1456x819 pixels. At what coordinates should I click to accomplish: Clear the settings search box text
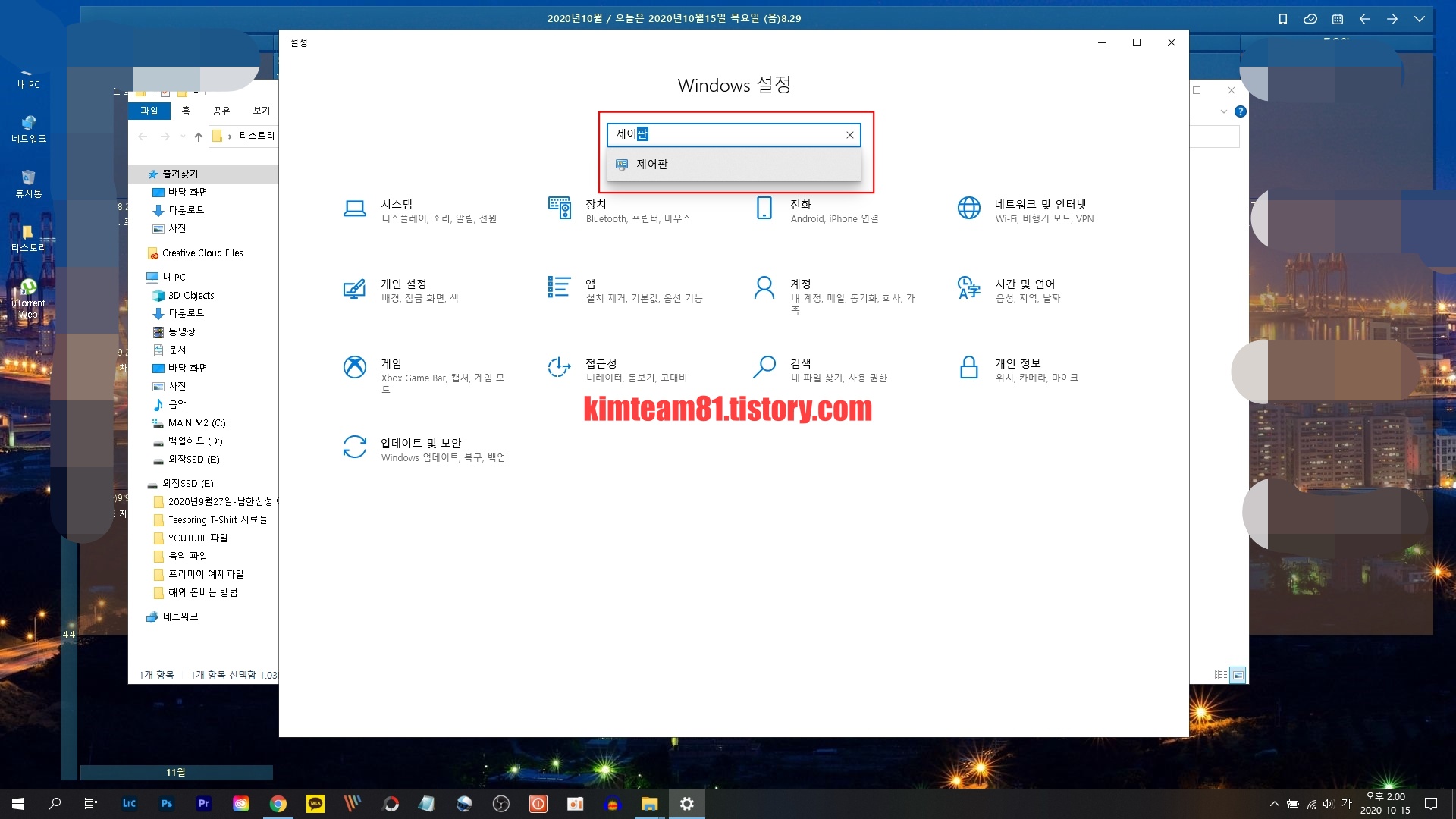tap(849, 135)
